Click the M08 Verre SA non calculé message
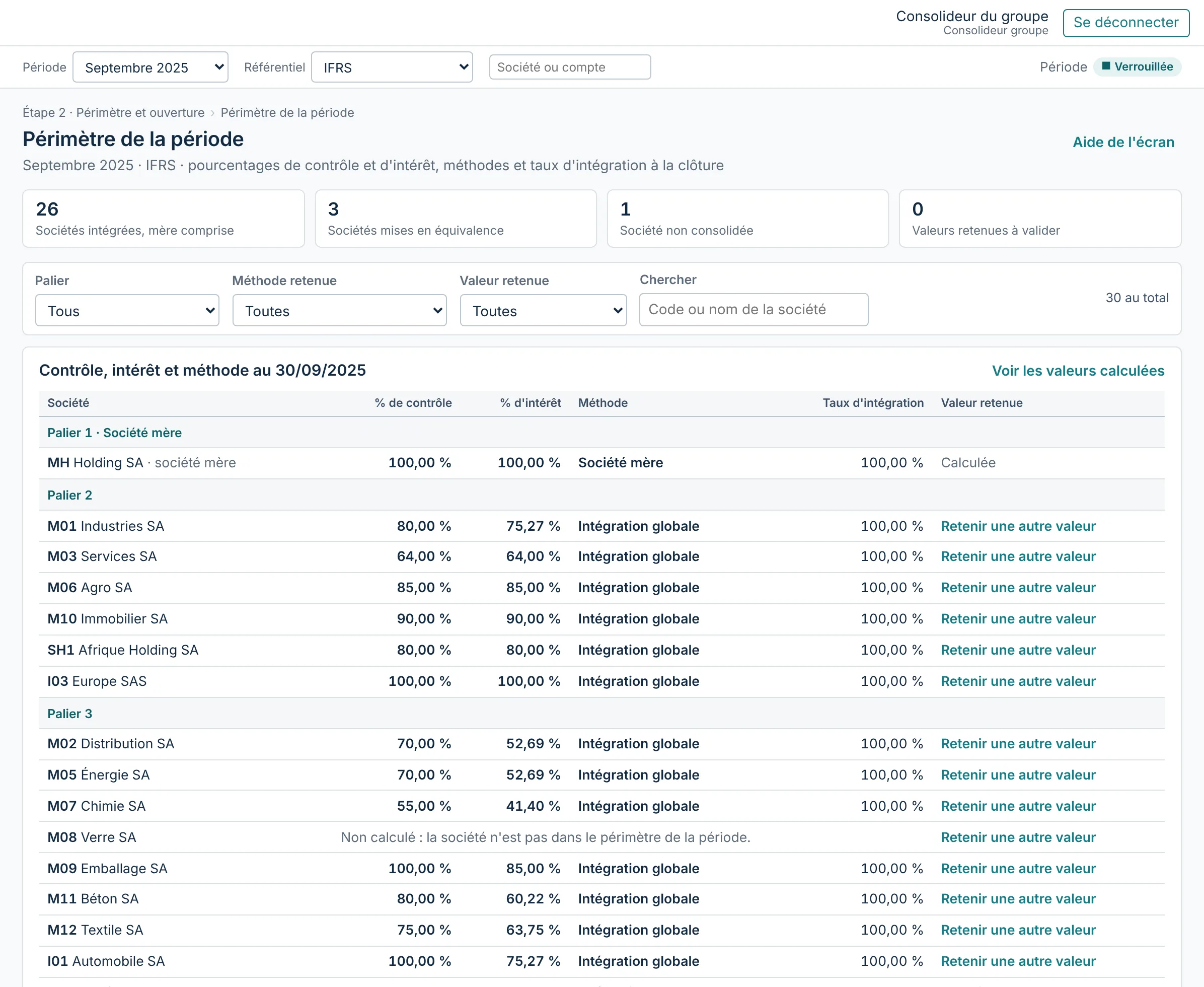The height and width of the screenshot is (987, 1204). (x=546, y=837)
